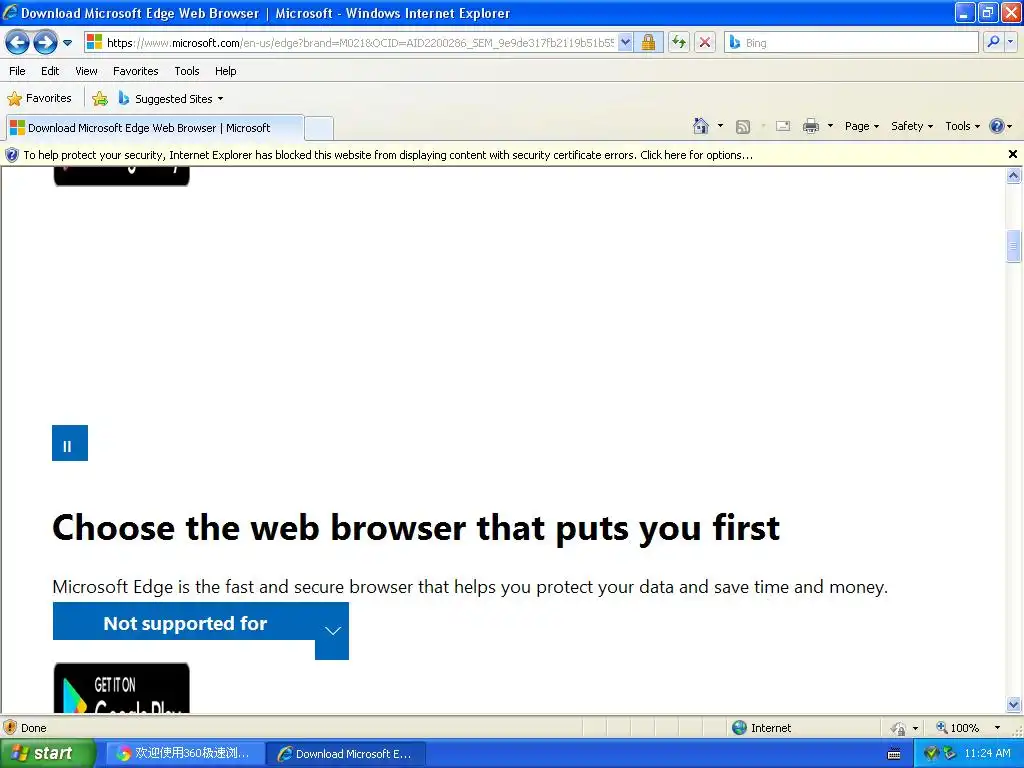Open the View menu

coord(86,71)
